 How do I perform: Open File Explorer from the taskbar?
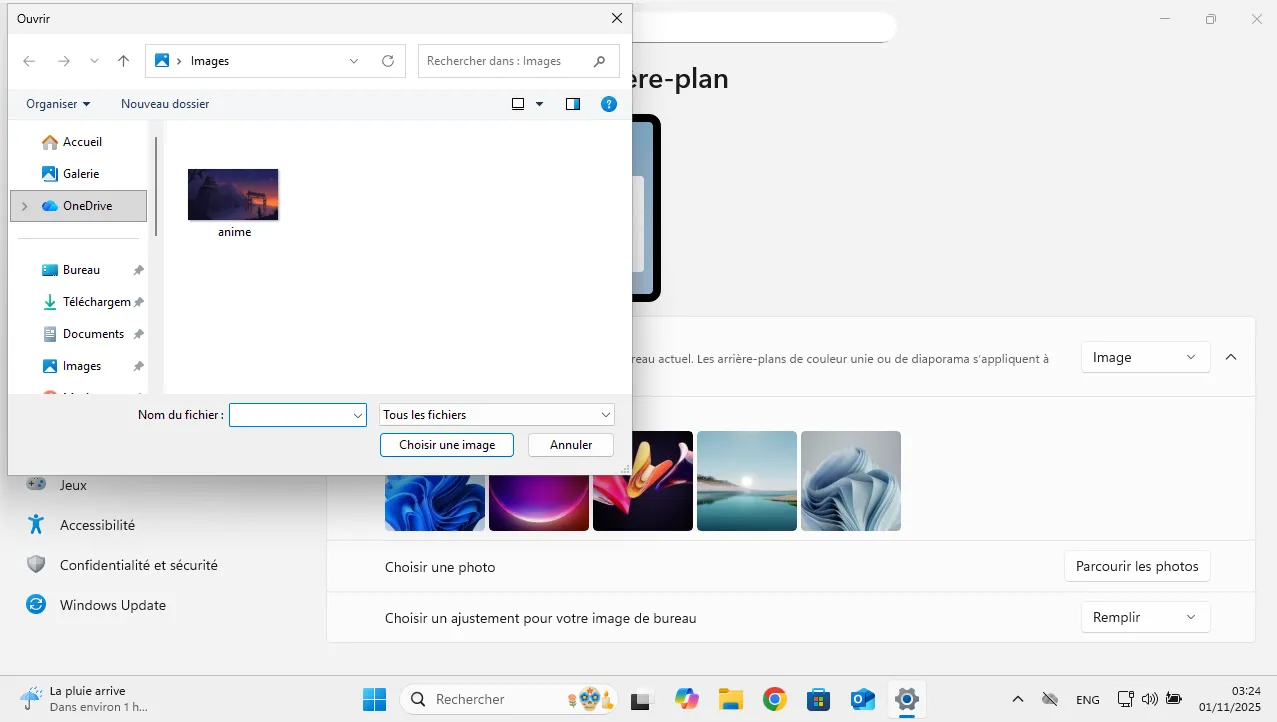pos(730,699)
